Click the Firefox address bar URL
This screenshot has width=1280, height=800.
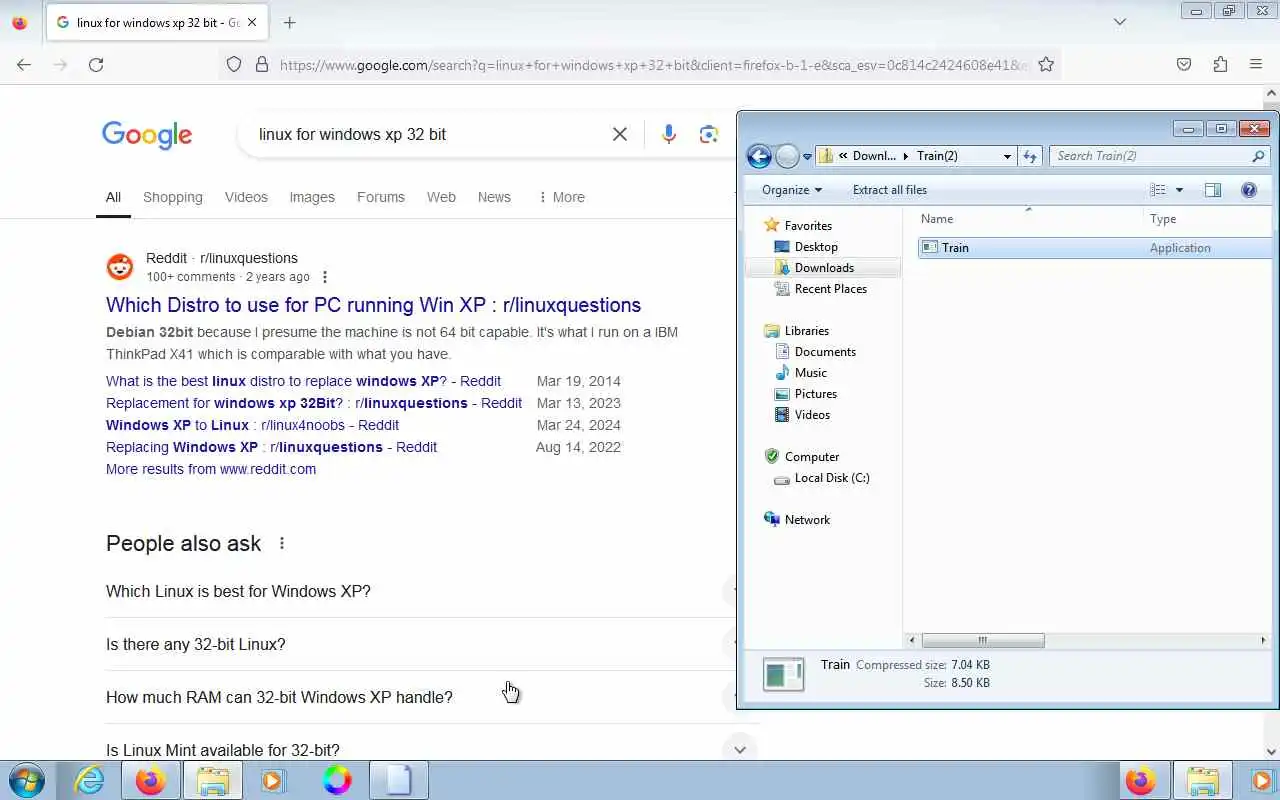pyautogui.click(x=654, y=65)
